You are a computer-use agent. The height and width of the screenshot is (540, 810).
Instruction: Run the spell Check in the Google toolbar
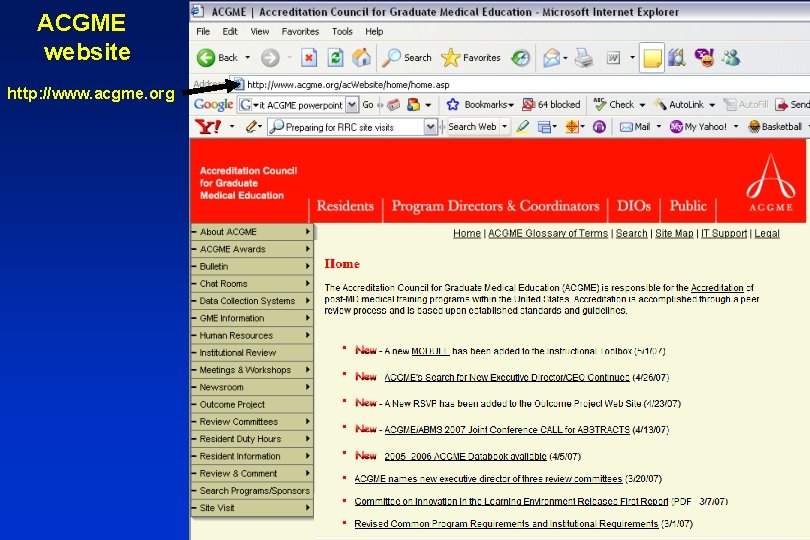tap(613, 104)
